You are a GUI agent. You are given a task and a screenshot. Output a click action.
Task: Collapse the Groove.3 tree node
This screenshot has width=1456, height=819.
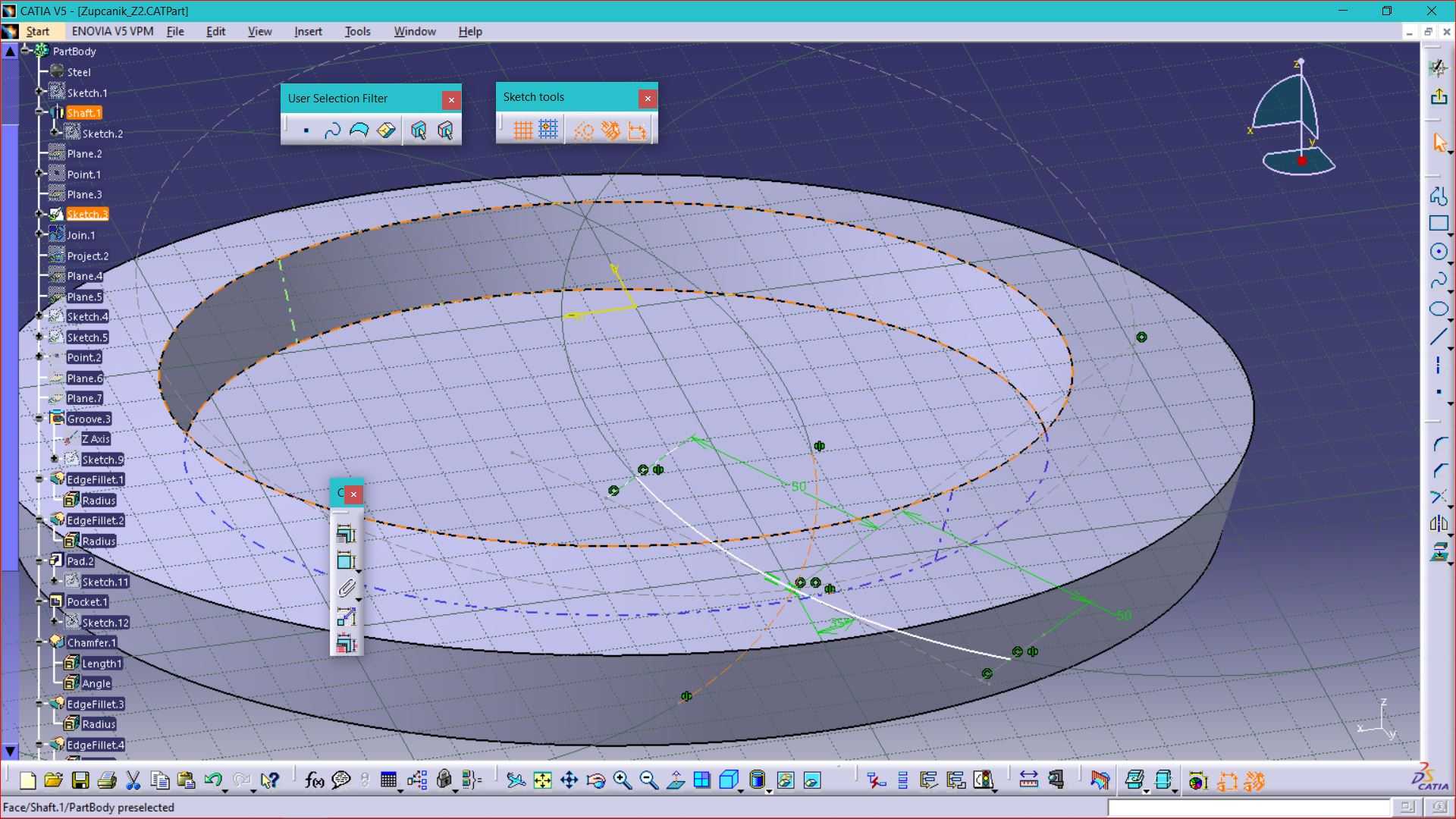pos(39,418)
